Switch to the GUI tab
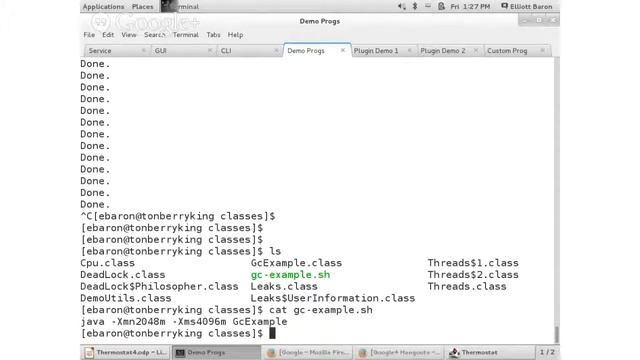This screenshot has width=640, height=360. [x=184, y=51]
